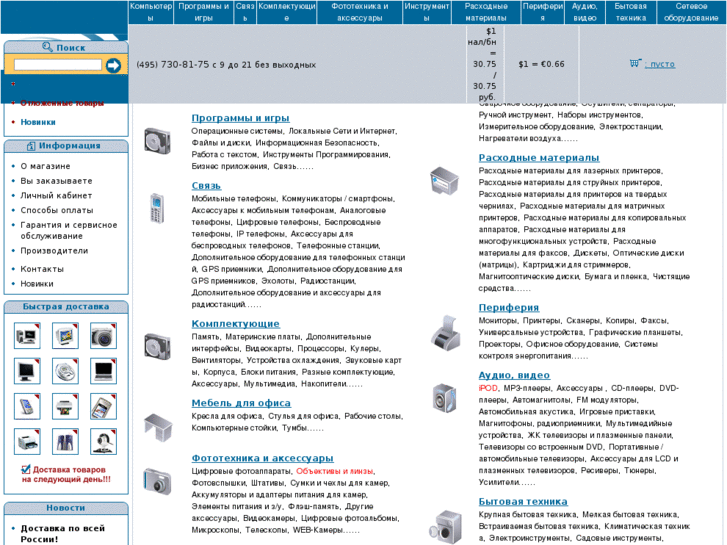This screenshot has height=545, width=727.
Task: Open CD player quick delivery thumbnail
Action: [x=65, y=371]
